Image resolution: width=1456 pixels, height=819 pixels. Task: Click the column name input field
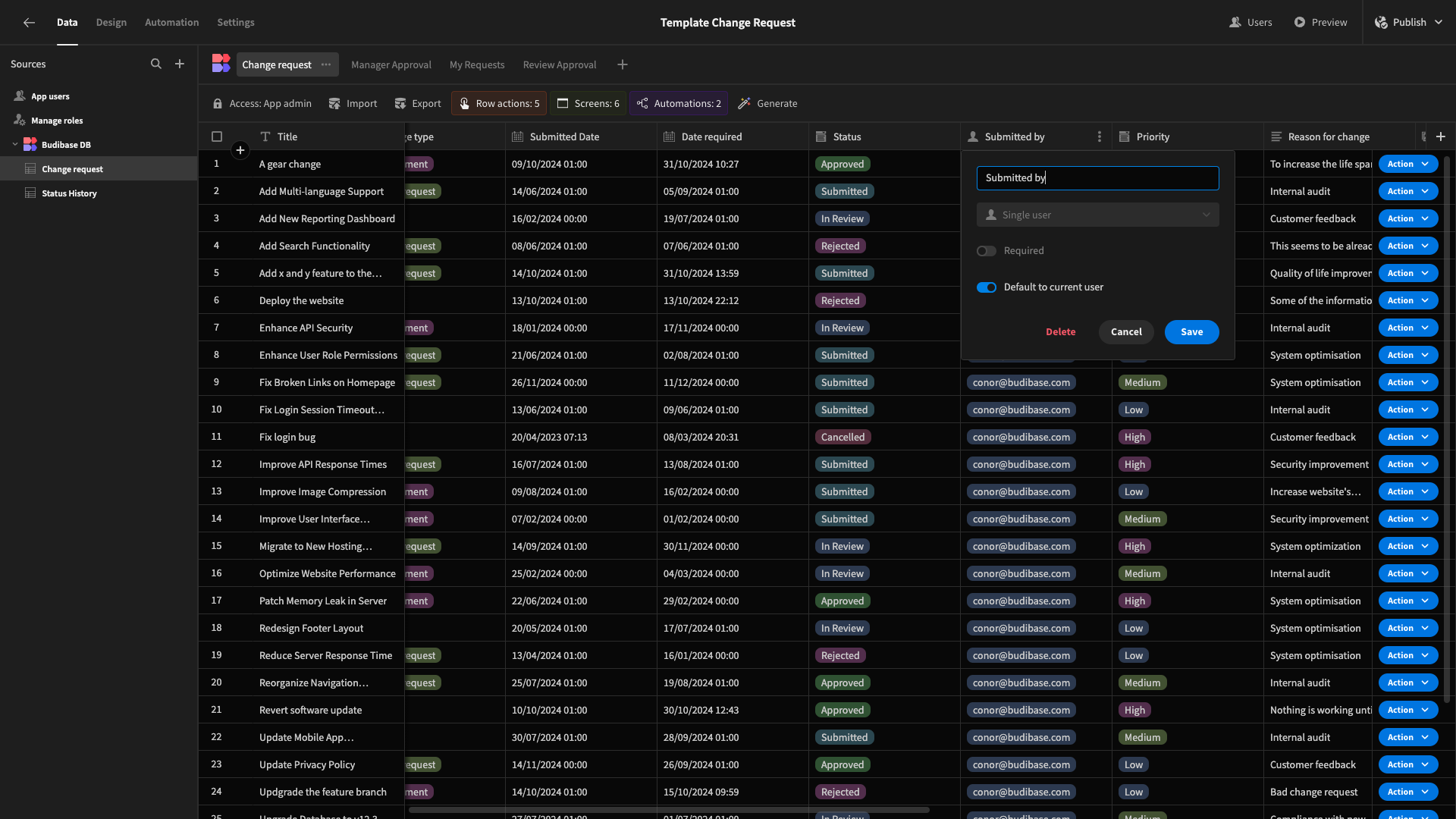[x=1097, y=178]
